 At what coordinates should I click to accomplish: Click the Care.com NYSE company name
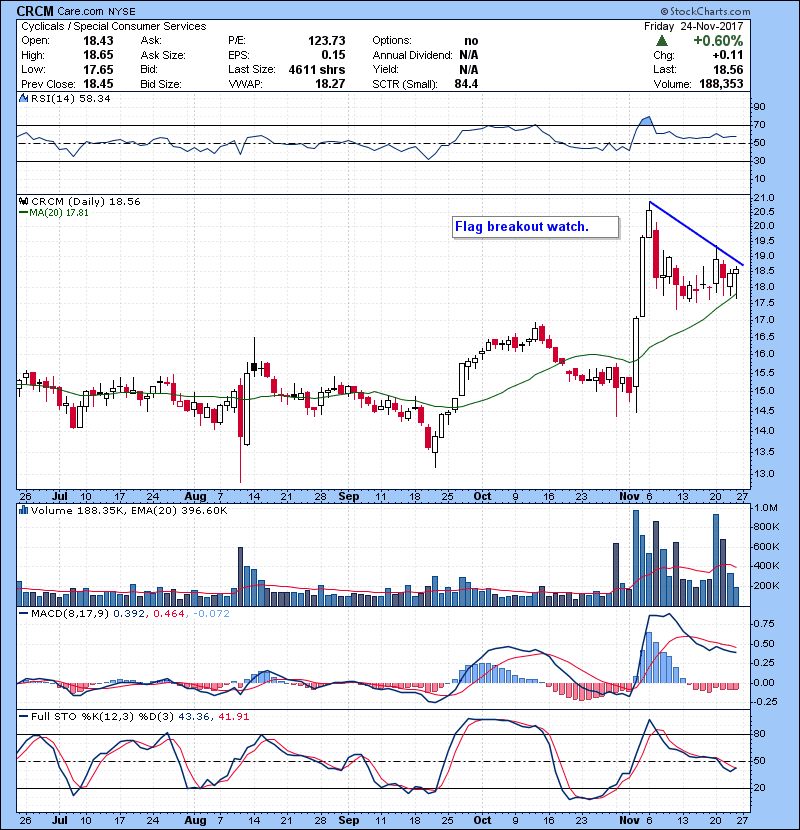[96, 11]
